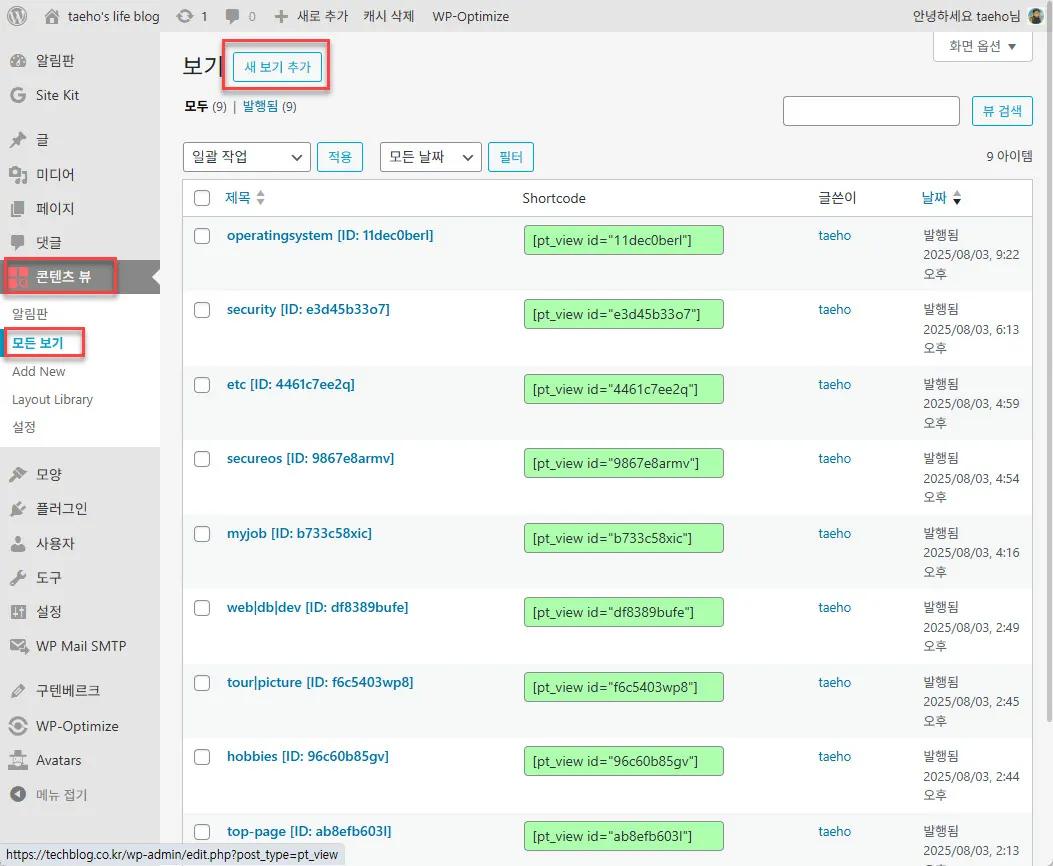
Task: Tick the checkbox for the security view
Action: [202, 310]
